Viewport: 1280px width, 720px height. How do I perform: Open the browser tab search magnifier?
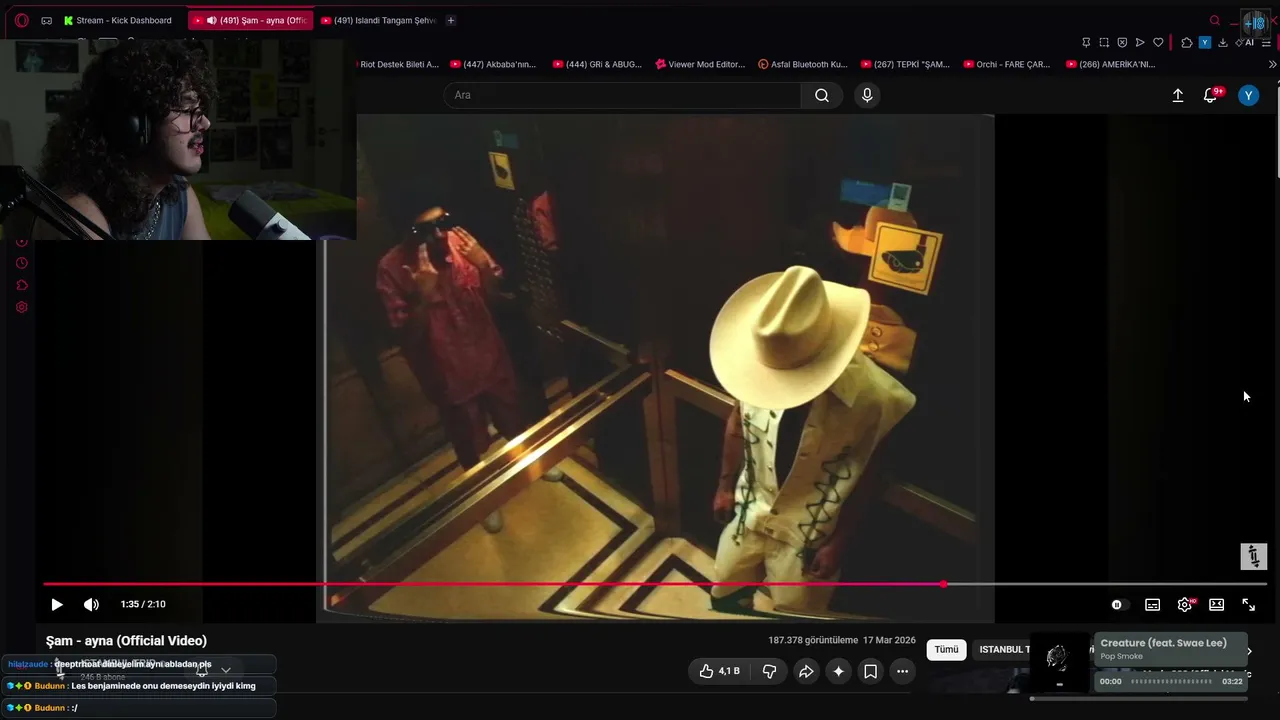(1215, 20)
